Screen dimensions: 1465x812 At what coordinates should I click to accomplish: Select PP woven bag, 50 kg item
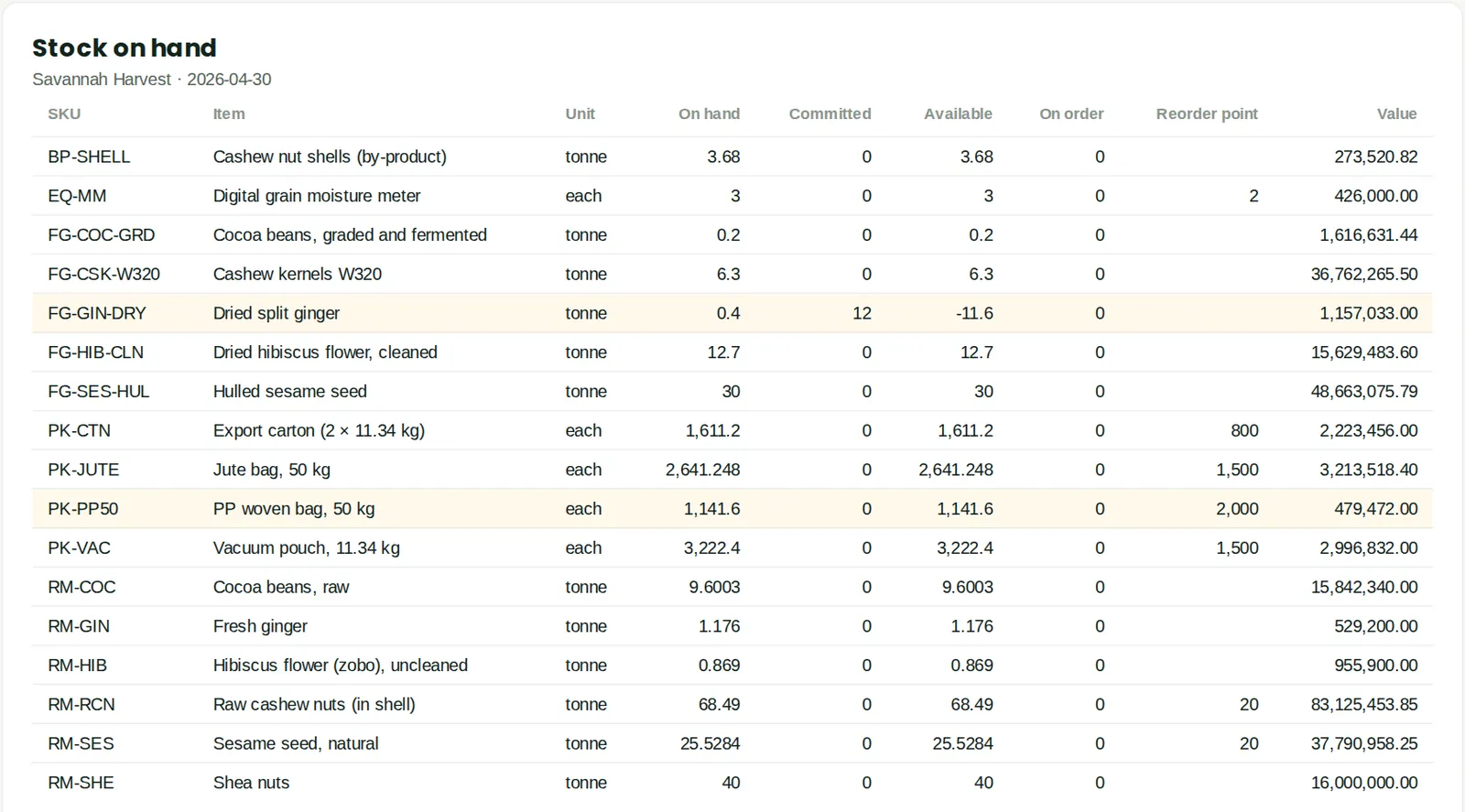coord(294,509)
